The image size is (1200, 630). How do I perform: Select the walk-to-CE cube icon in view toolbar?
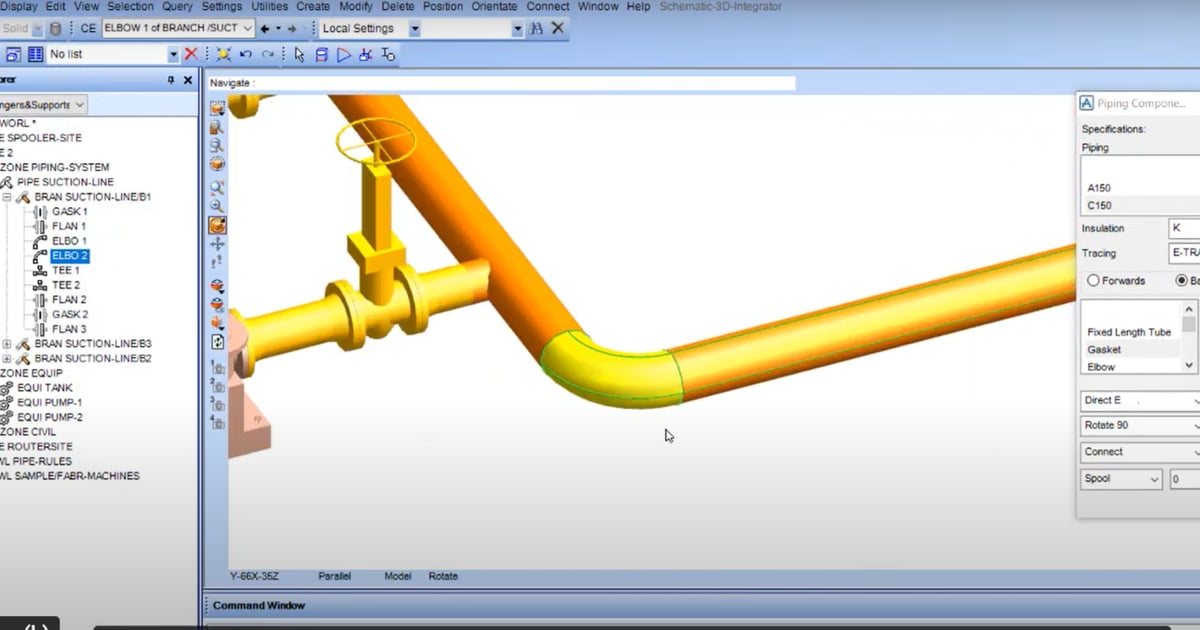tap(216, 226)
